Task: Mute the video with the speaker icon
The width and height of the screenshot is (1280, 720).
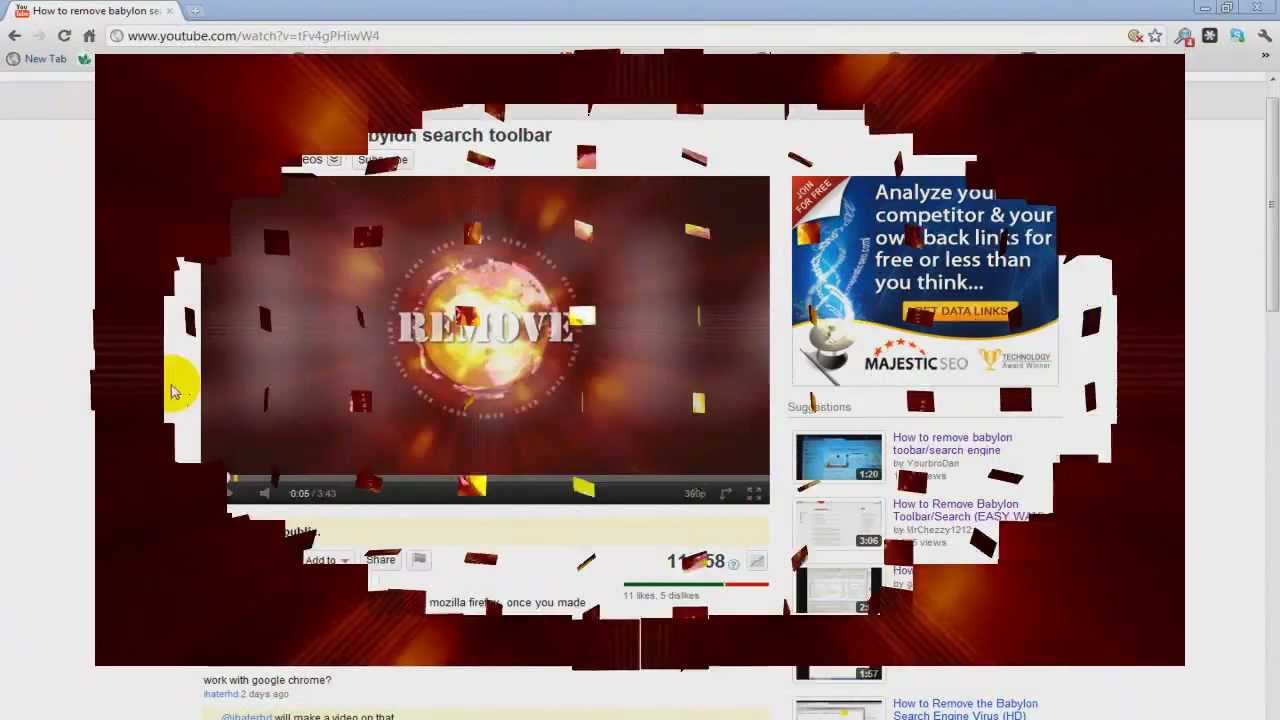Action: click(264, 493)
